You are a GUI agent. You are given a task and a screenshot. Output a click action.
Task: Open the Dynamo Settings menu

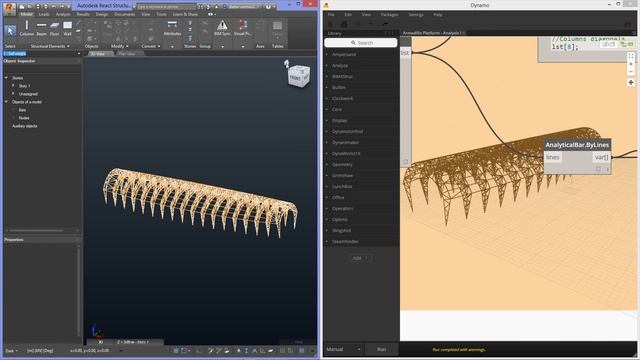click(x=416, y=15)
